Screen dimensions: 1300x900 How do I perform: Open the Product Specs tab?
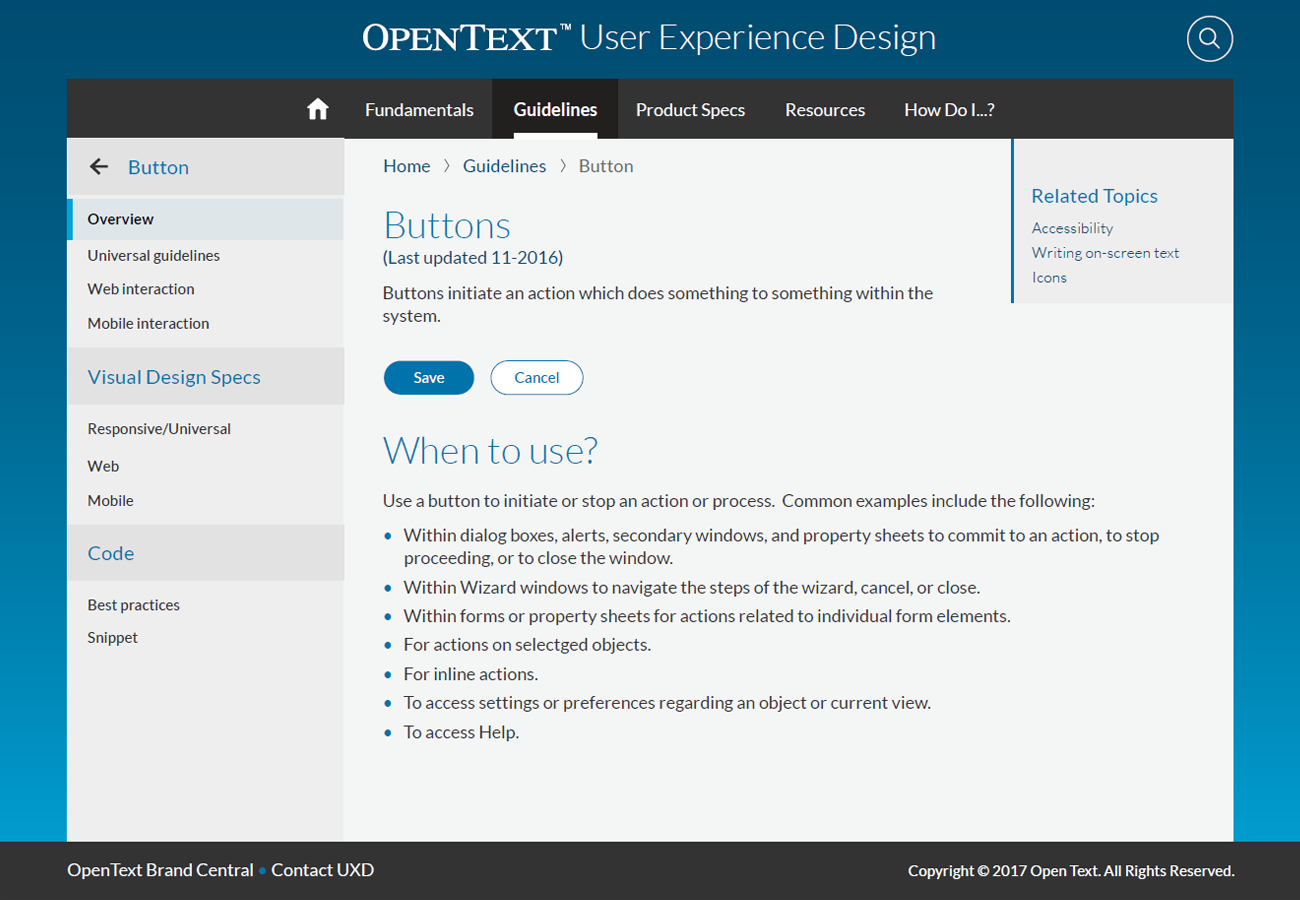[690, 110]
